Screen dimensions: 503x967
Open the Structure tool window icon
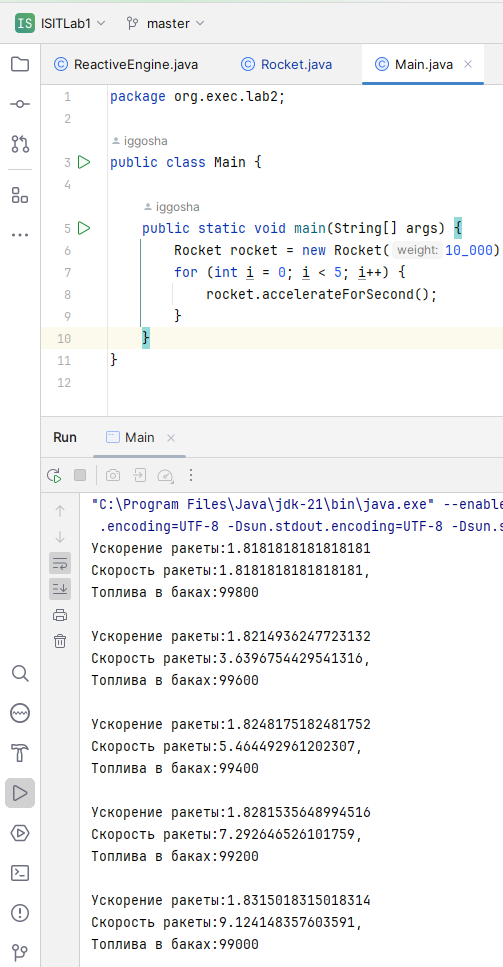[20, 195]
